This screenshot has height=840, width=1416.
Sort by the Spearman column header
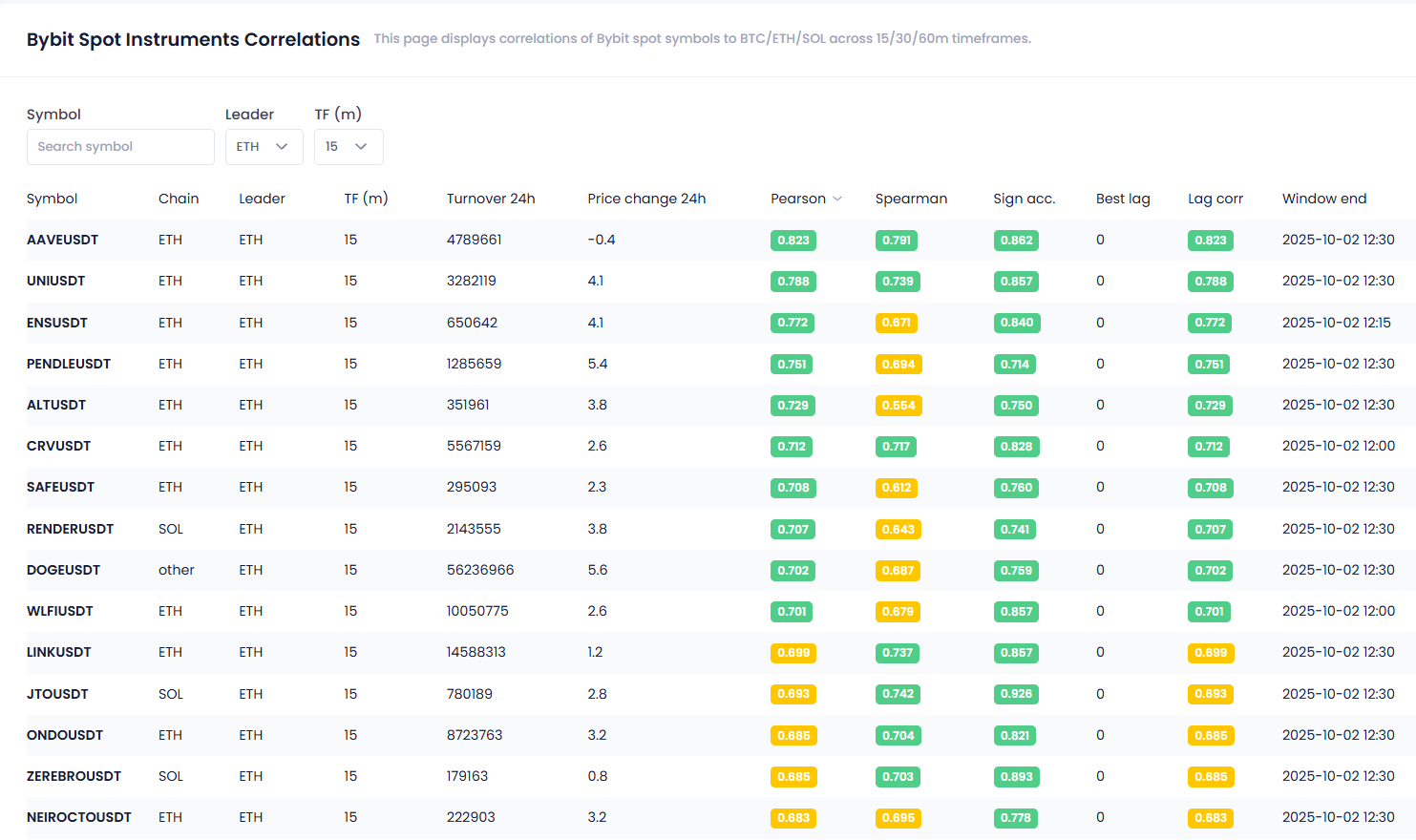911,199
